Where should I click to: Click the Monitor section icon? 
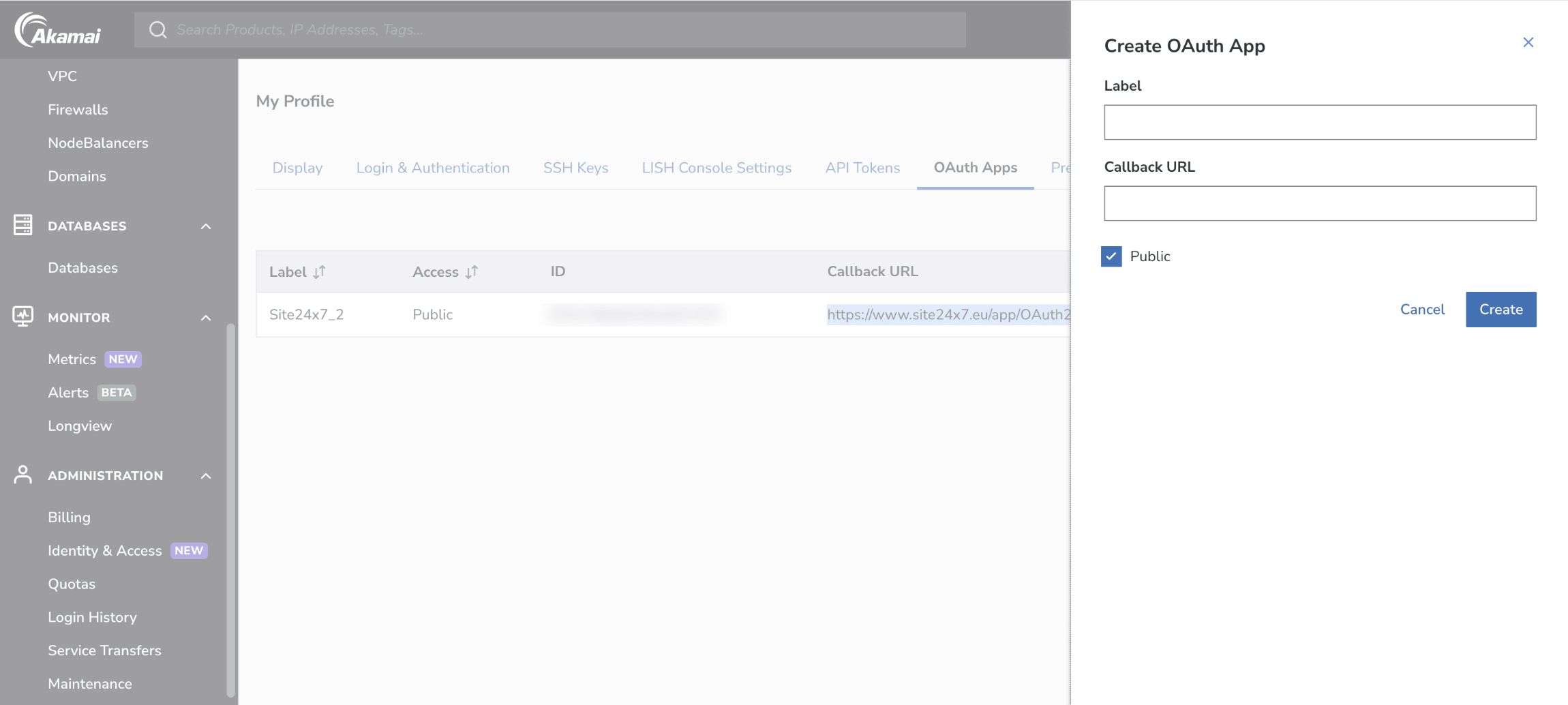click(x=22, y=316)
